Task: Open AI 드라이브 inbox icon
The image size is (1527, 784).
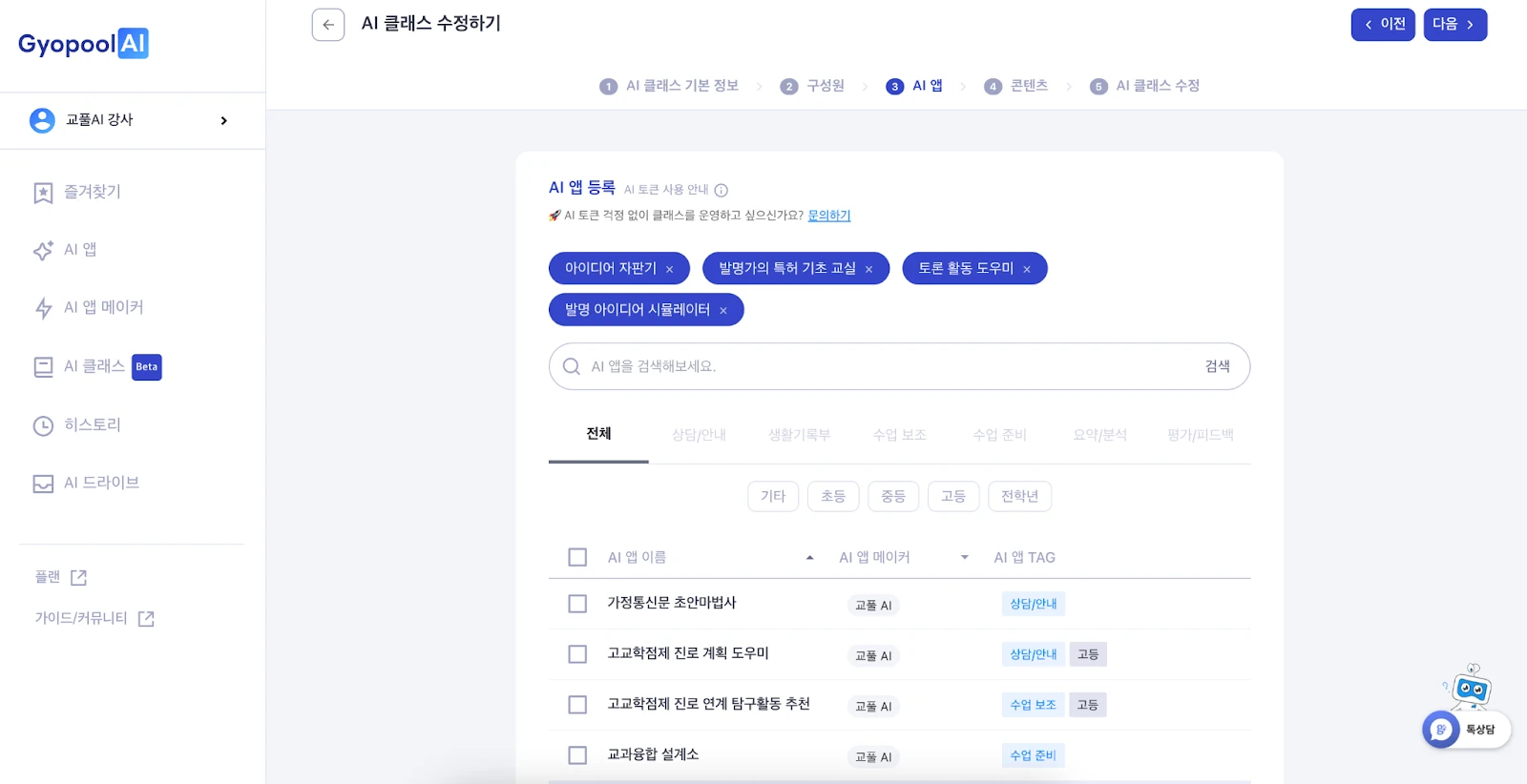Action: (x=43, y=484)
